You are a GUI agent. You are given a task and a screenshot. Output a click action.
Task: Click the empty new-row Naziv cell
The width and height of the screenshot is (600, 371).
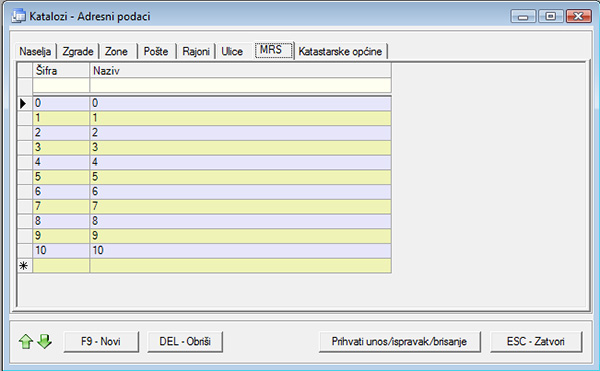[240, 266]
